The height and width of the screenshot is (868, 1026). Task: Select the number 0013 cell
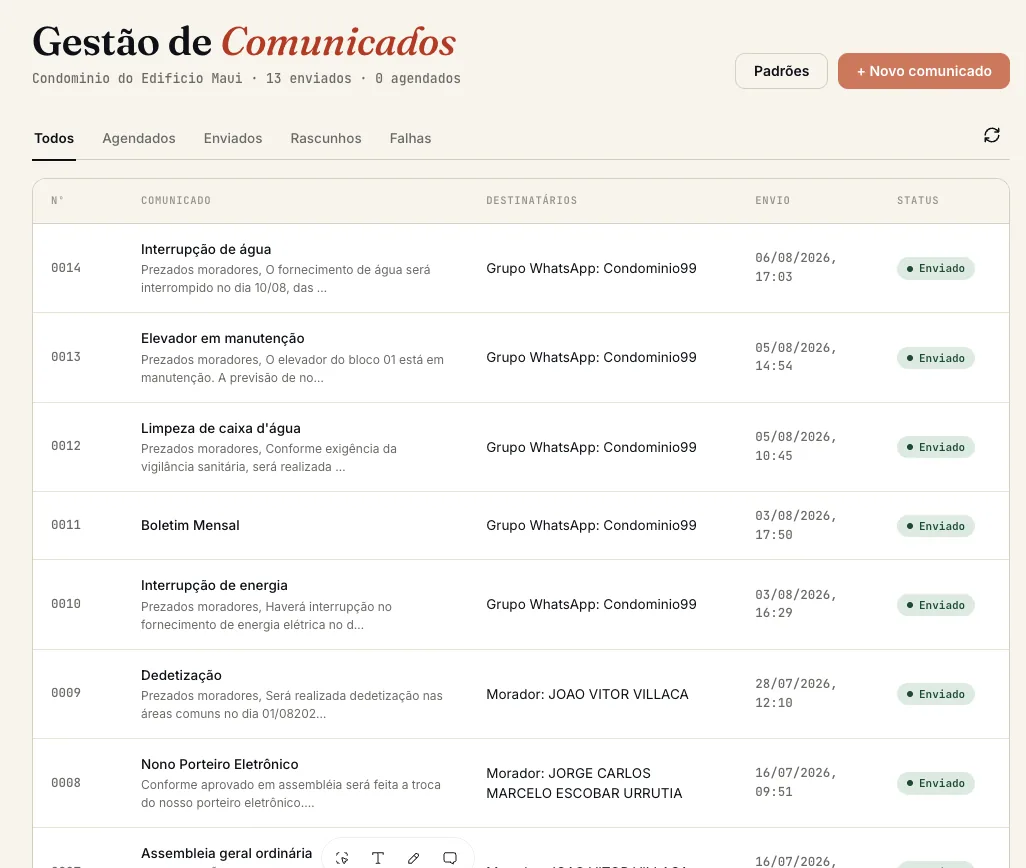66,356
